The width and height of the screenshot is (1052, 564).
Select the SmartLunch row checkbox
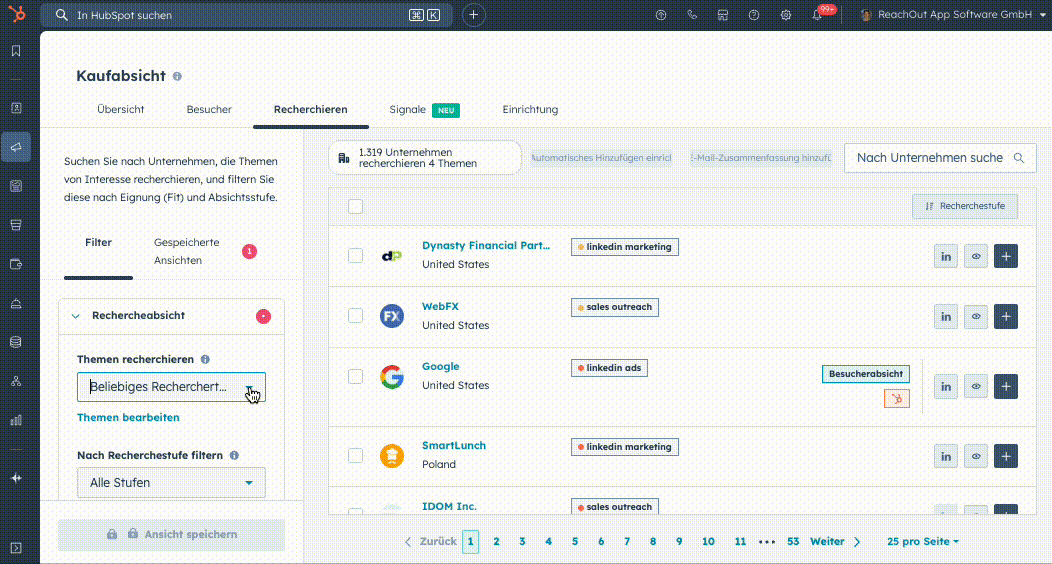355,456
